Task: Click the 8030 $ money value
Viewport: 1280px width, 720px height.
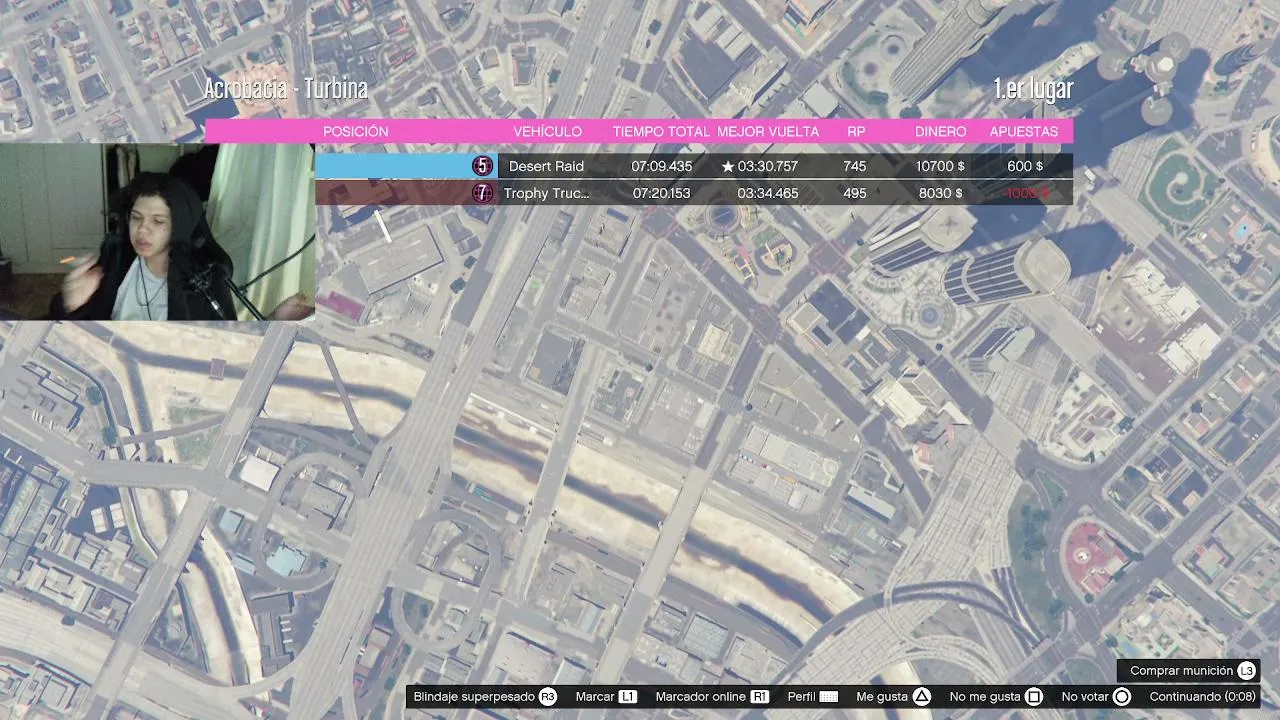Action: click(x=940, y=193)
